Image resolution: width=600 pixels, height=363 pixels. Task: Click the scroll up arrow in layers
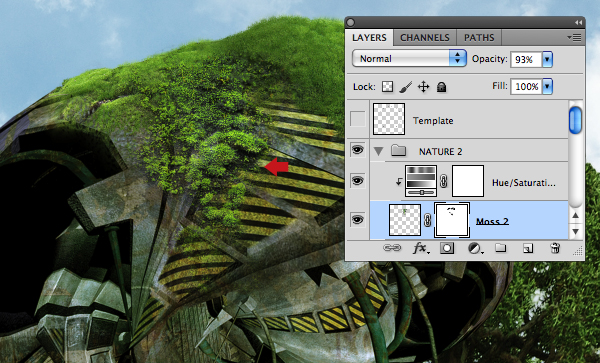pos(575,215)
